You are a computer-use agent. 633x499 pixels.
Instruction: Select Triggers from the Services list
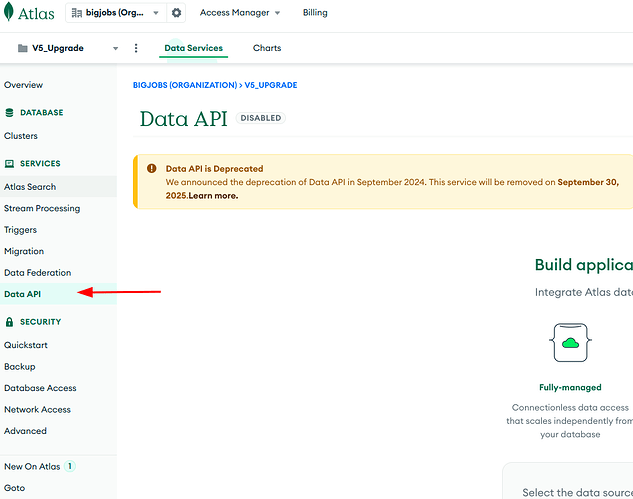click(x=23, y=230)
